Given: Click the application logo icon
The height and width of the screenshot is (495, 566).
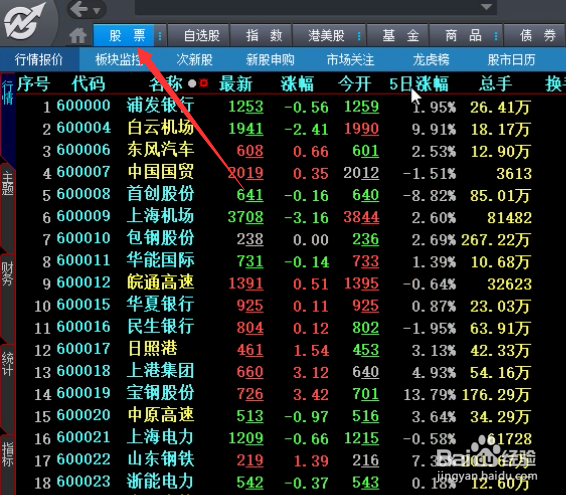Looking at the screenshot, I should click(25, 21).
